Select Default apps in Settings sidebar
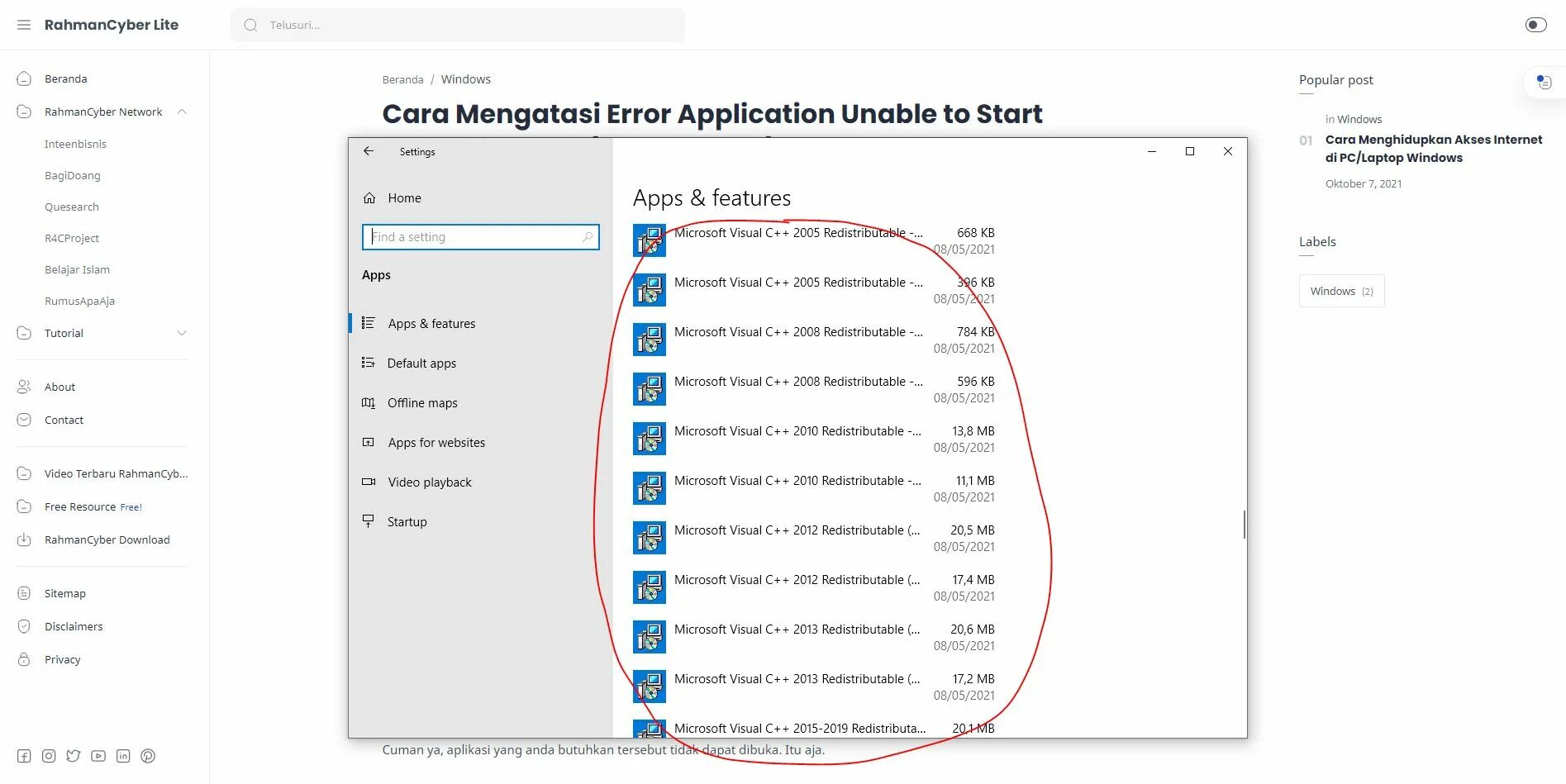This screenshot has width=1566, height=784. pos(421,363)
